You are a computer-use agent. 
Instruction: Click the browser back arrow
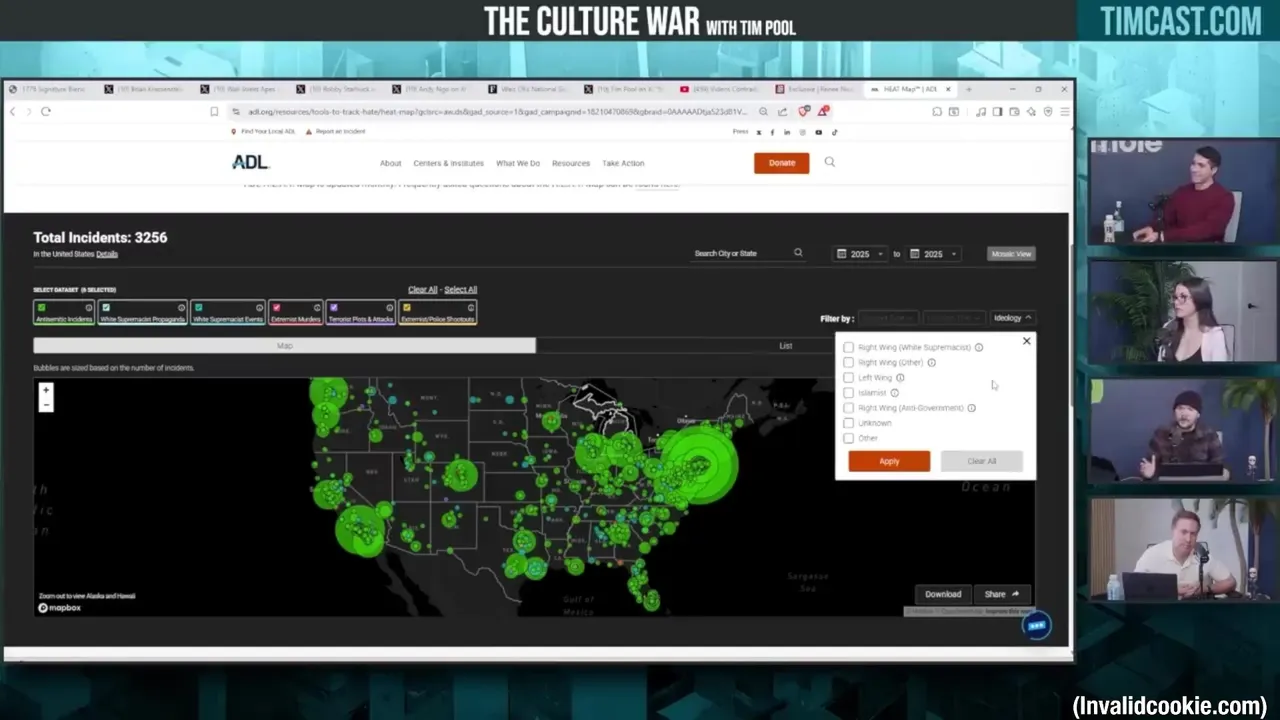[13, 111]
